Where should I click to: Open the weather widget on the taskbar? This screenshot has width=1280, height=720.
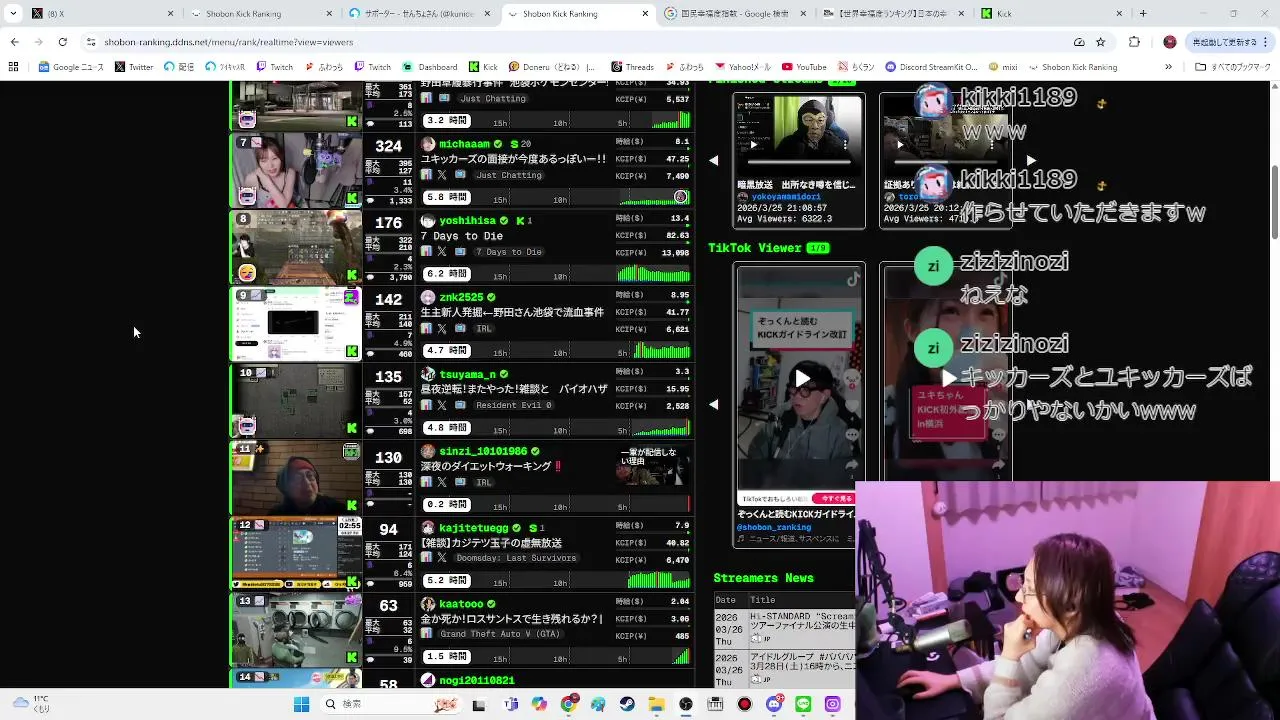[30, 704]
